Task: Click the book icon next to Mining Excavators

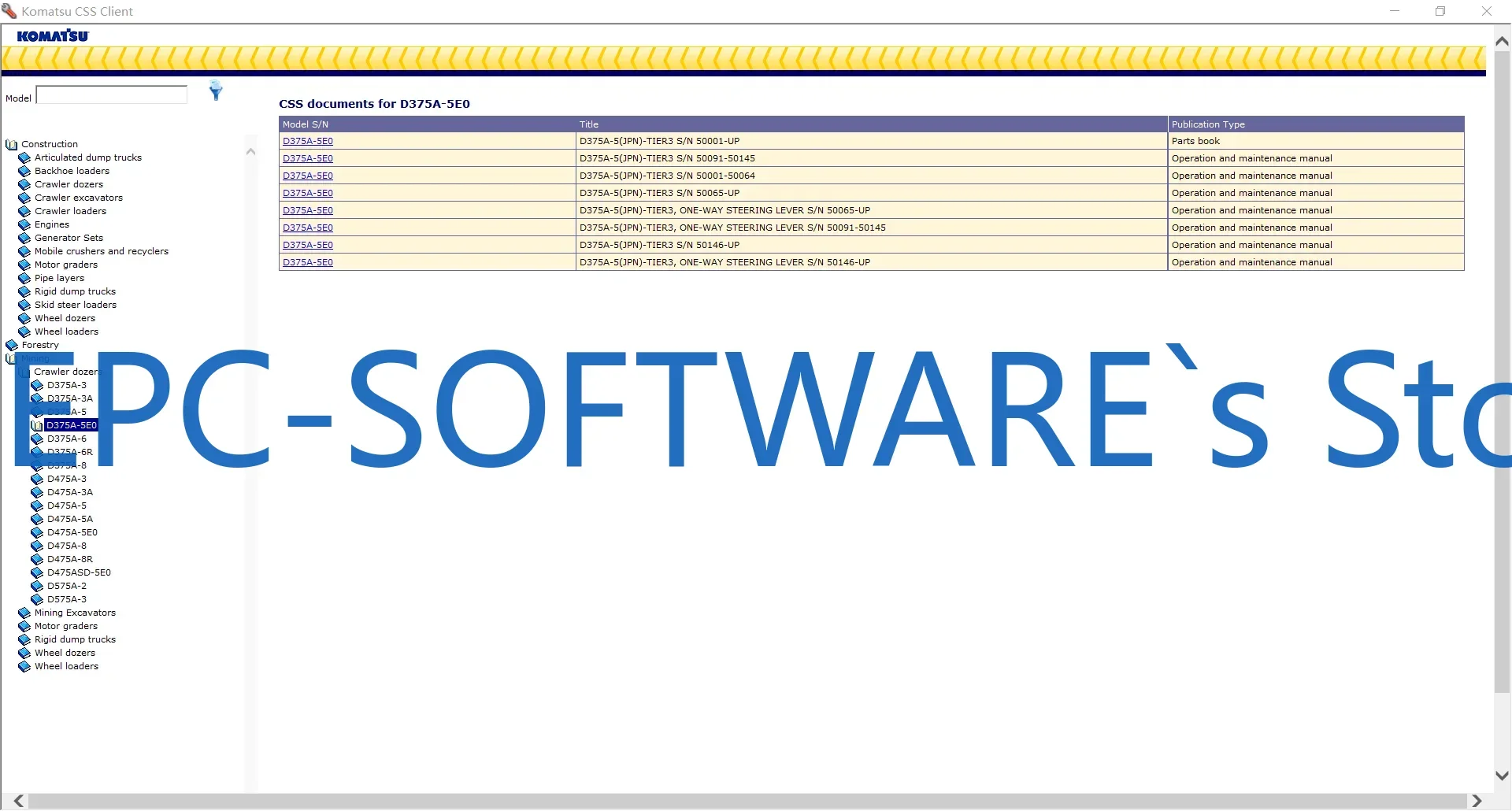Action: click(x=24, y=613)
